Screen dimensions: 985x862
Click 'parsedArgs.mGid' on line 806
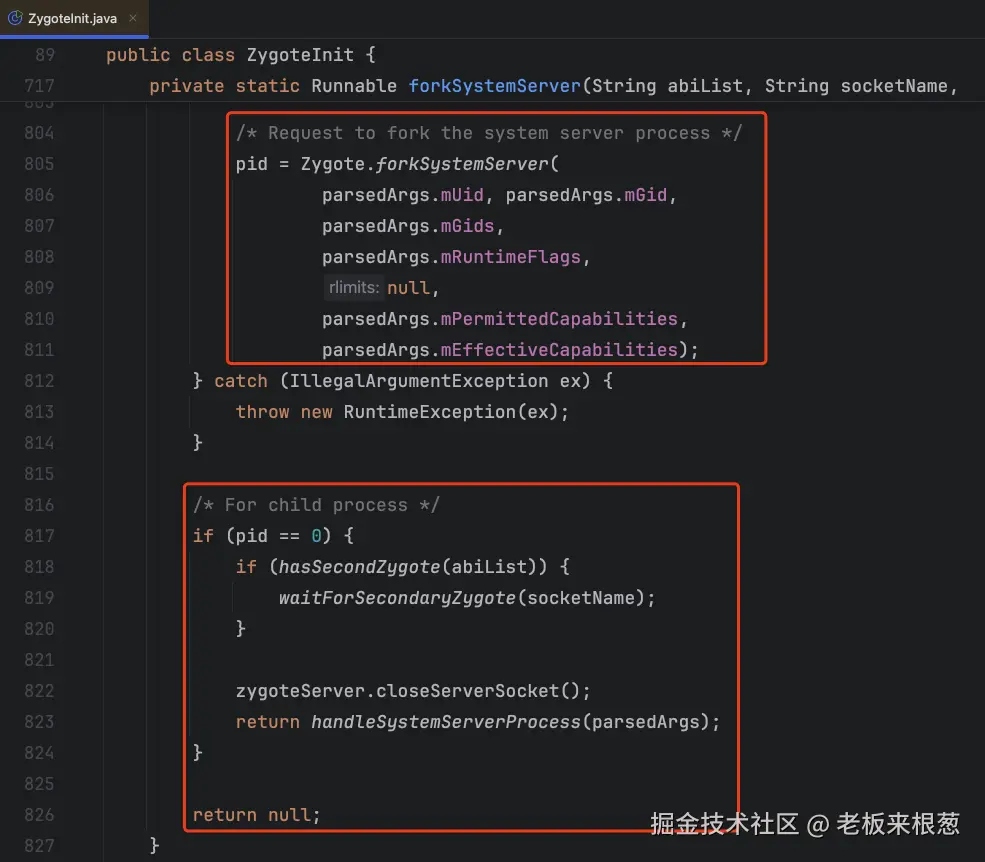pyautogui.click(x=587, y=195)
